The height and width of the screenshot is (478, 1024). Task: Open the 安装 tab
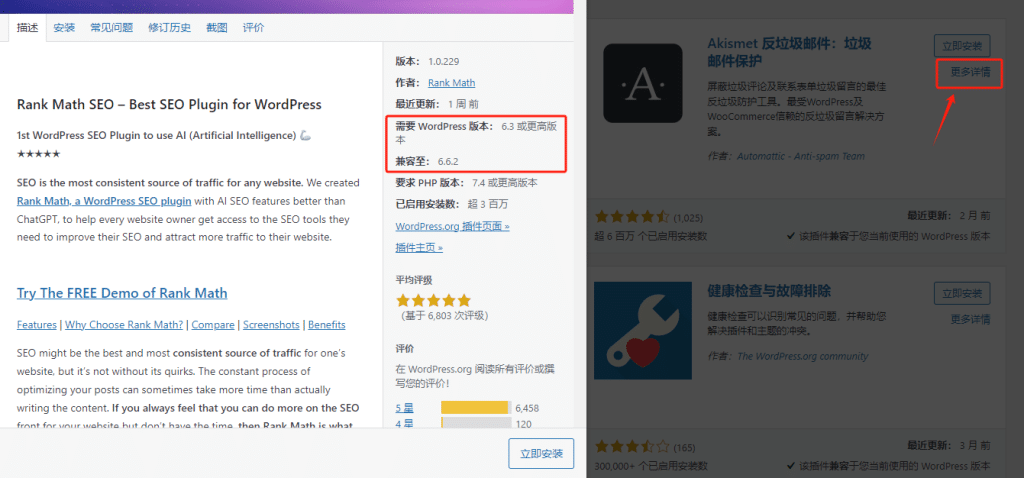tap(64, 27)
